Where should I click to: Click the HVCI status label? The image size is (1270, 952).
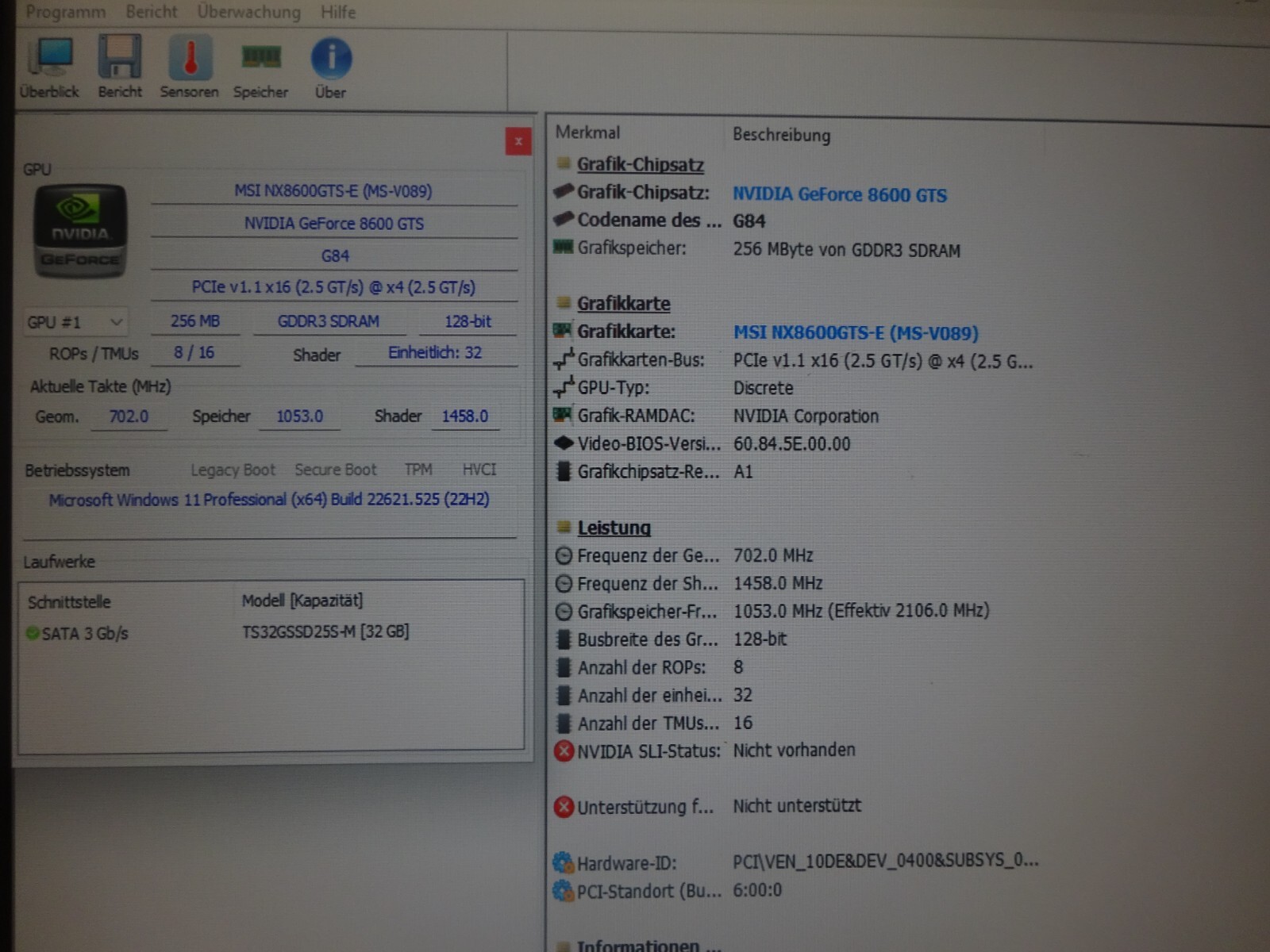pos(479,470)
